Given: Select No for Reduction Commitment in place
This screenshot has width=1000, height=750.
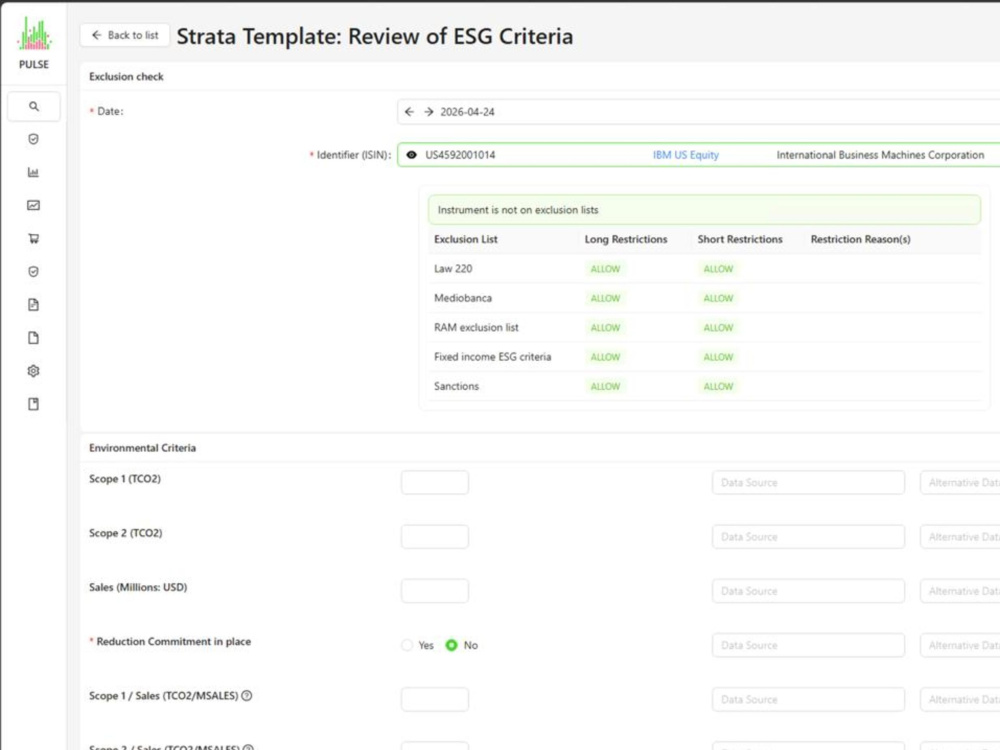Looking at the screenshot, I should [452, 645].
